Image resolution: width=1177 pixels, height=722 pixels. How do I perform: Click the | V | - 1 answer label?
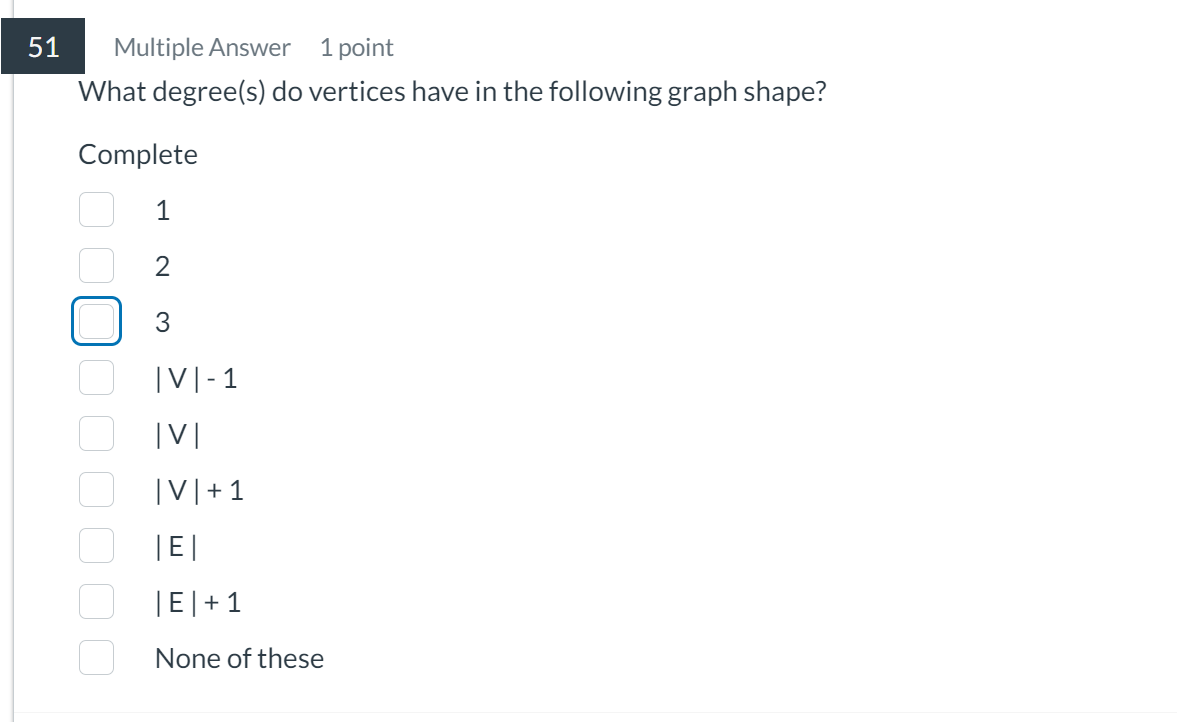click(196, 377)
